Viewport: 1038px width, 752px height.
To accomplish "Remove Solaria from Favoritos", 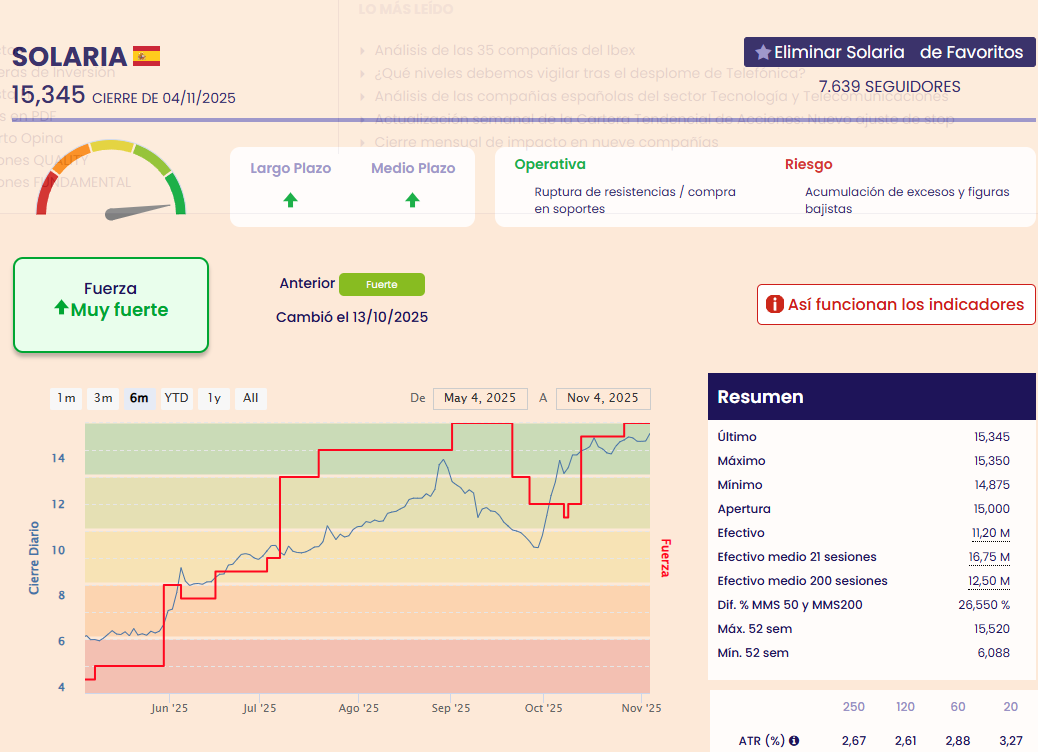I will 890,52.
